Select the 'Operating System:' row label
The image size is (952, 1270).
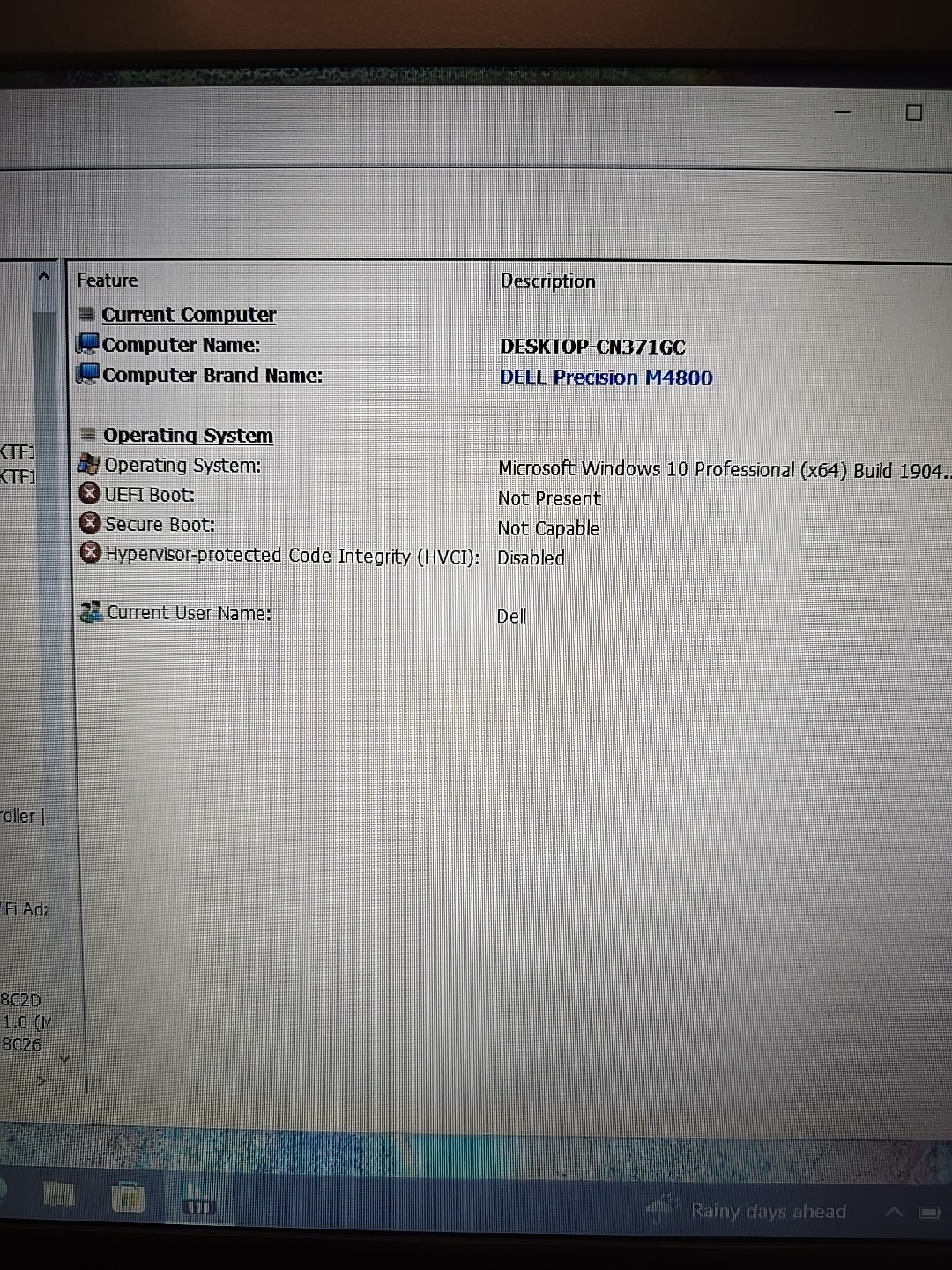click(x=182, y=465)
